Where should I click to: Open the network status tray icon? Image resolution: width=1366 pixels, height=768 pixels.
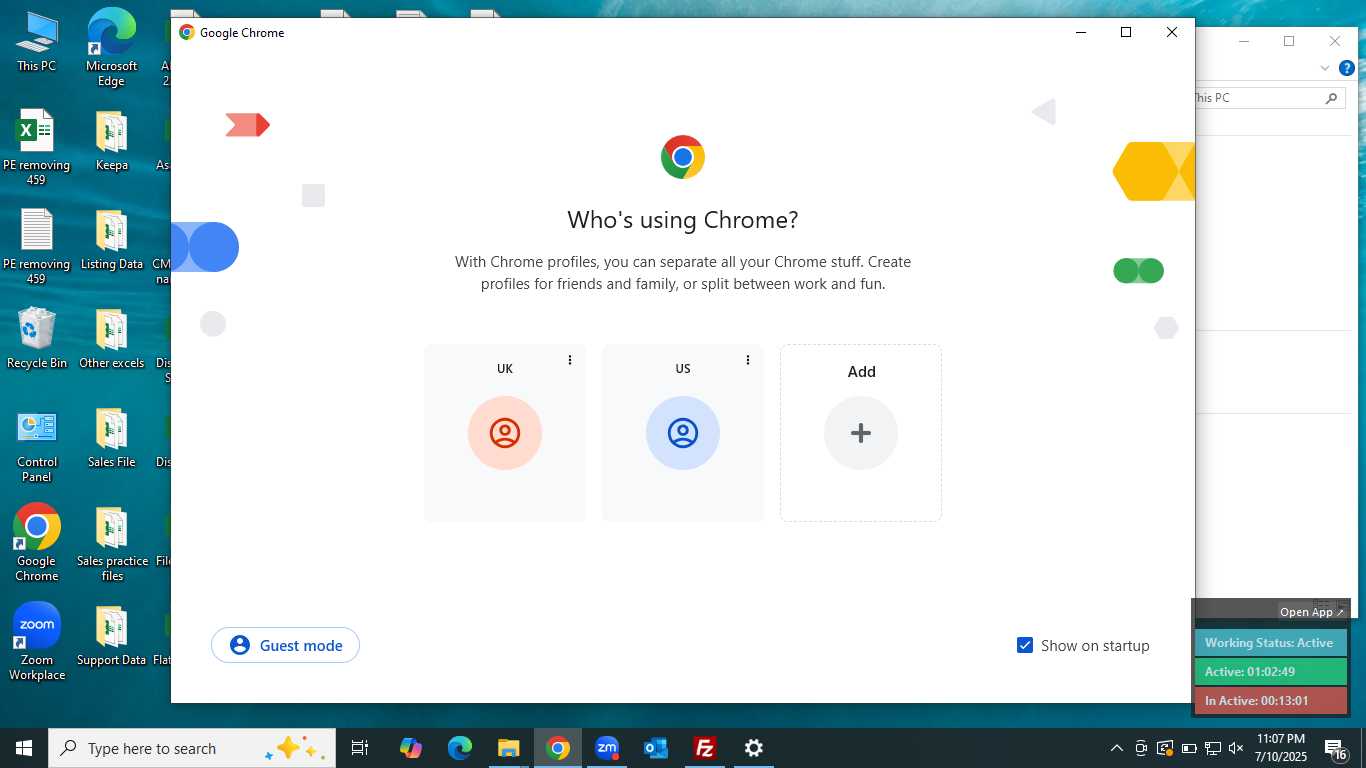pyautogui.click(x=1213, y=748)
